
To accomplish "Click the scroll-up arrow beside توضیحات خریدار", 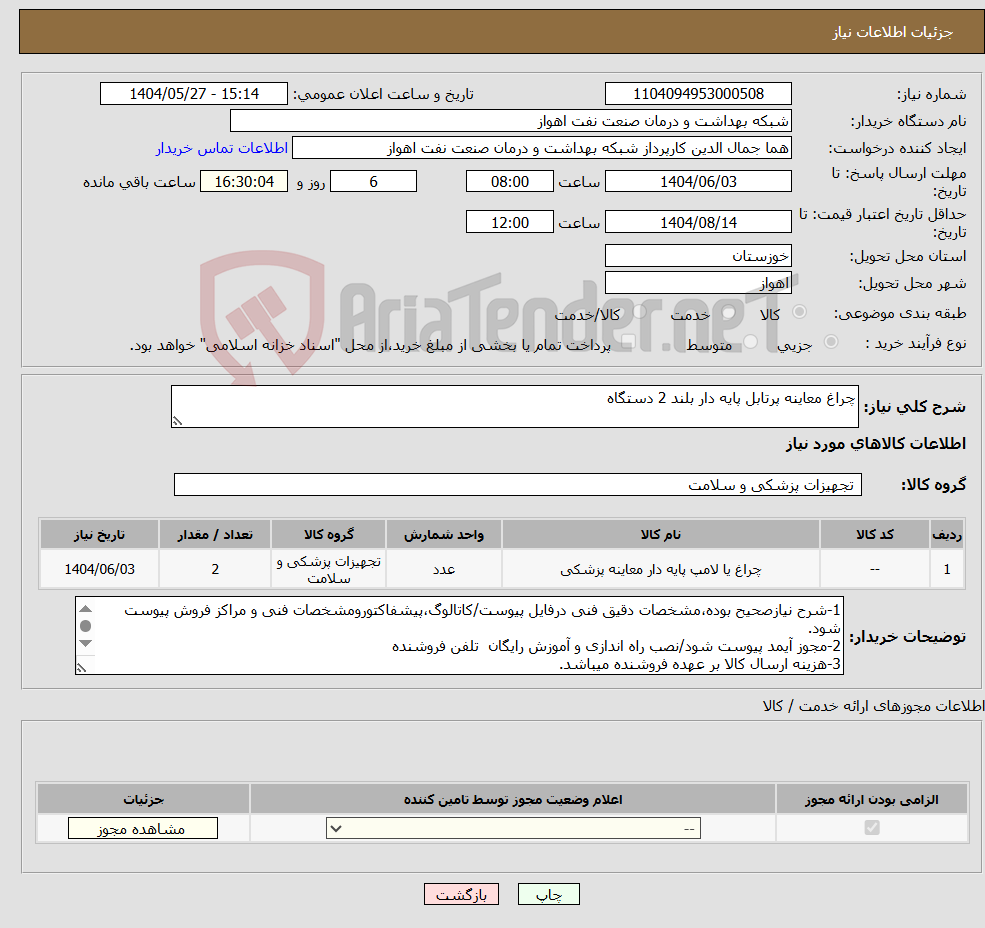I will tap(84, 609).
